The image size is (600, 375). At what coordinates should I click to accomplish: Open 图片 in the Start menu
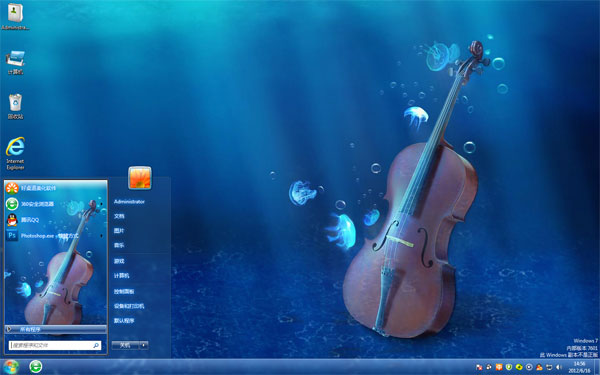tap(119, 231)
